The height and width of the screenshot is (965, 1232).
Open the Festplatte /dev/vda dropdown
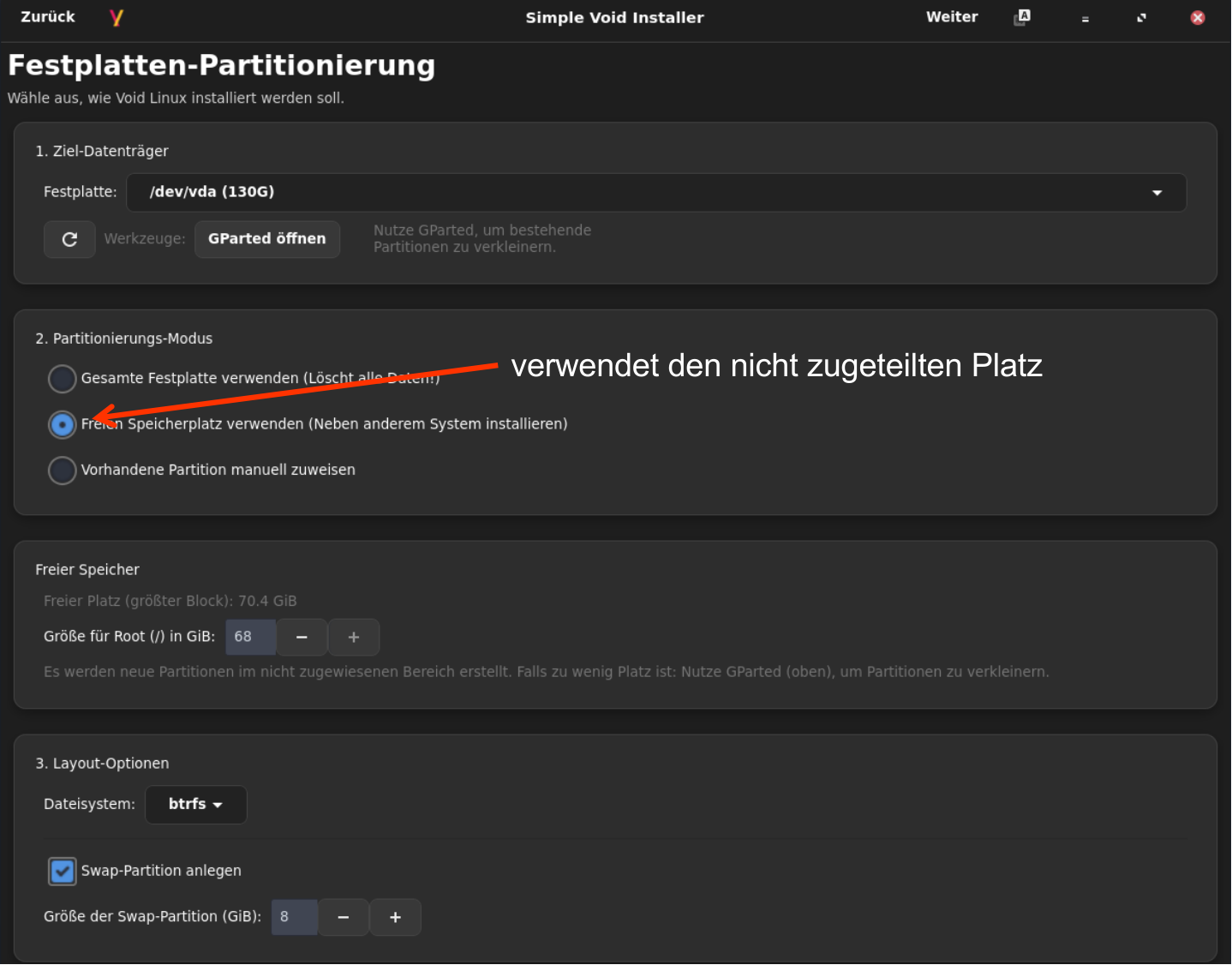coord(655,192)
